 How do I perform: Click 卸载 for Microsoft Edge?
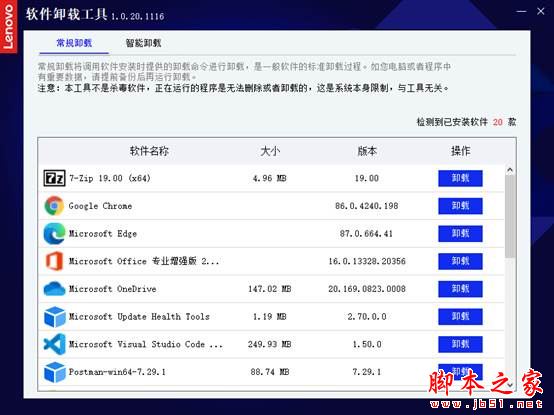[x=460, y=233]
